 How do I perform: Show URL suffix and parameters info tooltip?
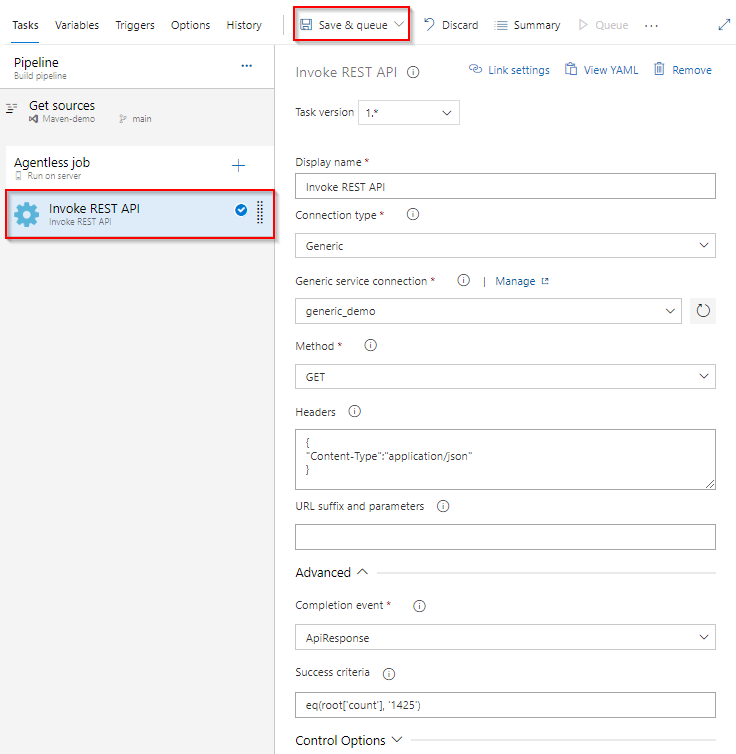click(443, 506)
